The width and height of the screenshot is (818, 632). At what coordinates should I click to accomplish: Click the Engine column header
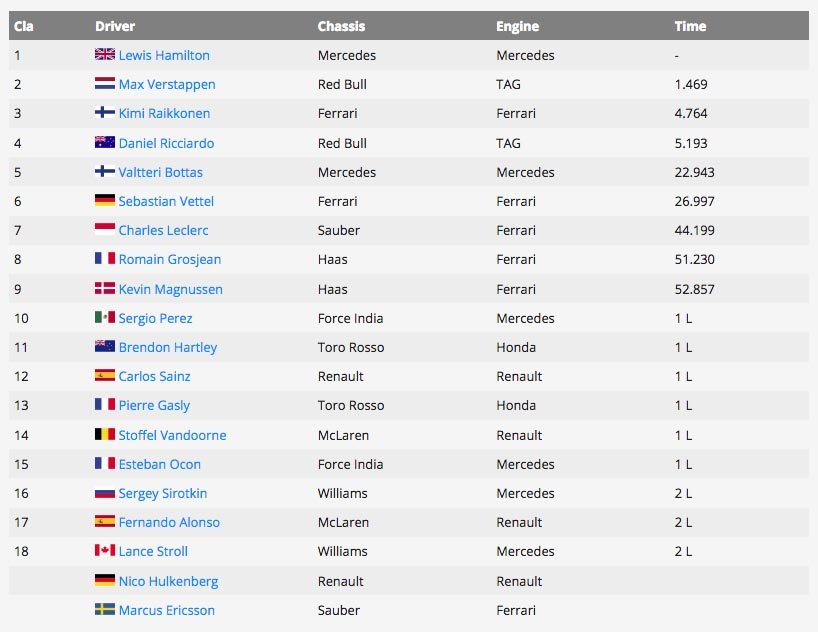[x=518, y=26]
